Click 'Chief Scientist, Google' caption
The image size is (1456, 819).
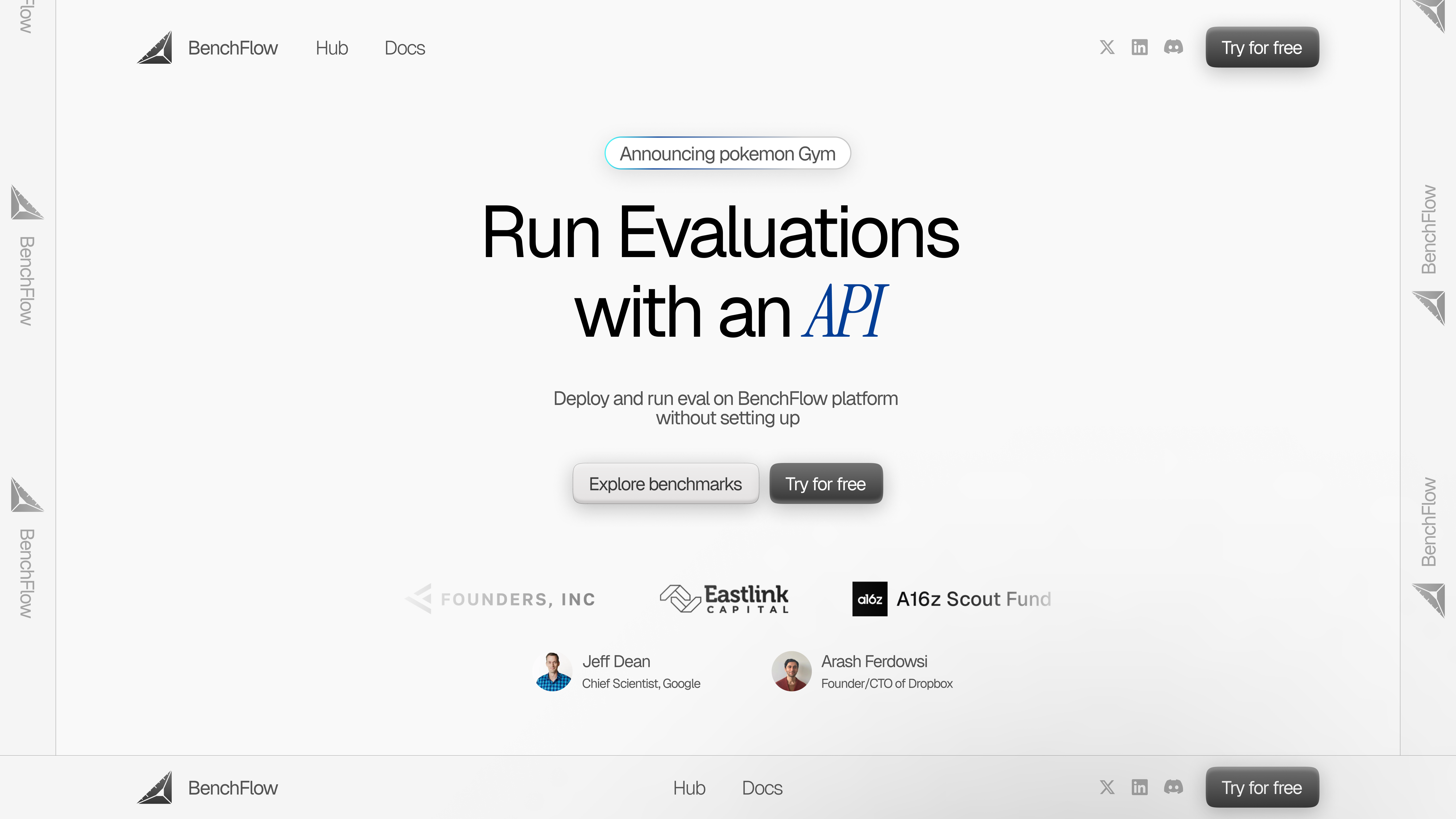click(x=641, y=684)
